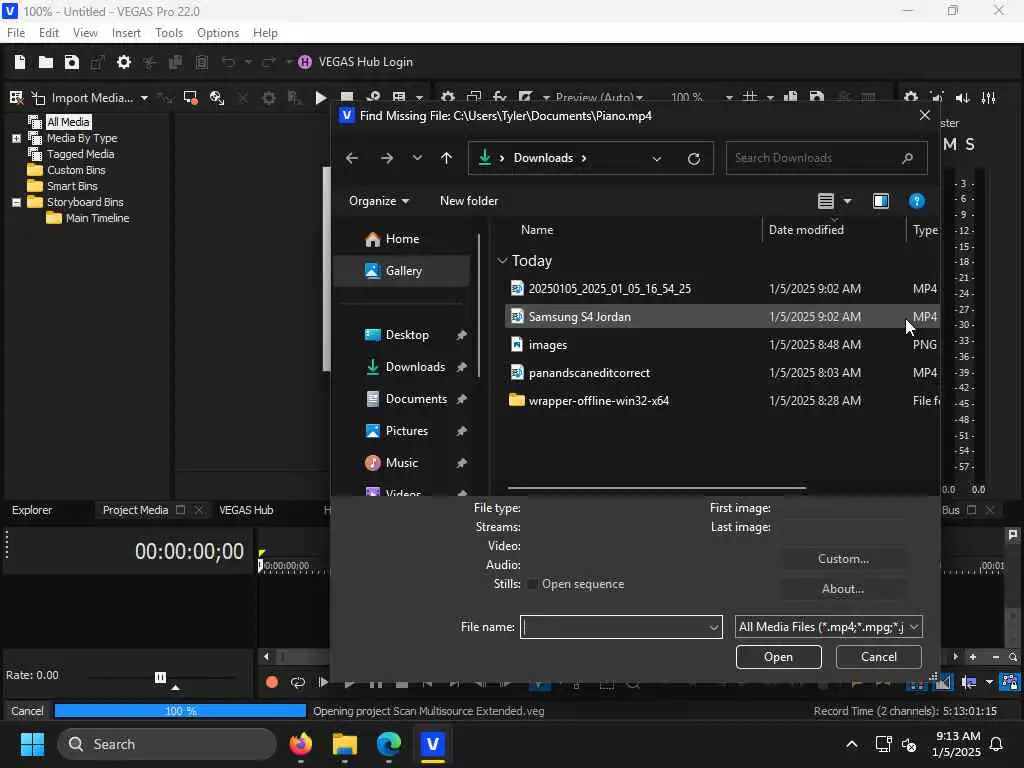Click the blue Help icon in dialog
The width and height of the screenshot is (1024, 768).
pyautogui.click(x=917, y=201)
